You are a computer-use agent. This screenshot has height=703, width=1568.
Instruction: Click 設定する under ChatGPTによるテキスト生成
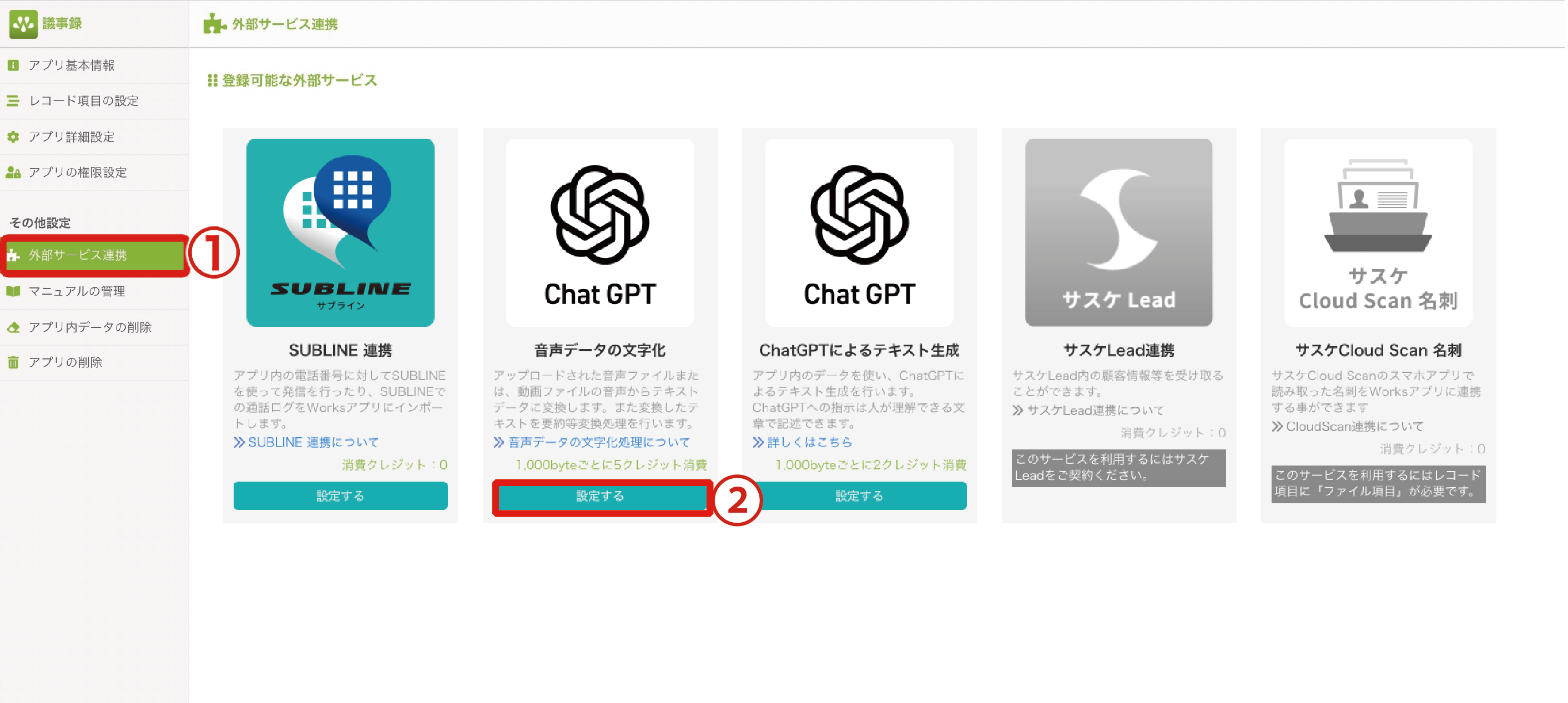pyautogui.click(x=859, y=496)
